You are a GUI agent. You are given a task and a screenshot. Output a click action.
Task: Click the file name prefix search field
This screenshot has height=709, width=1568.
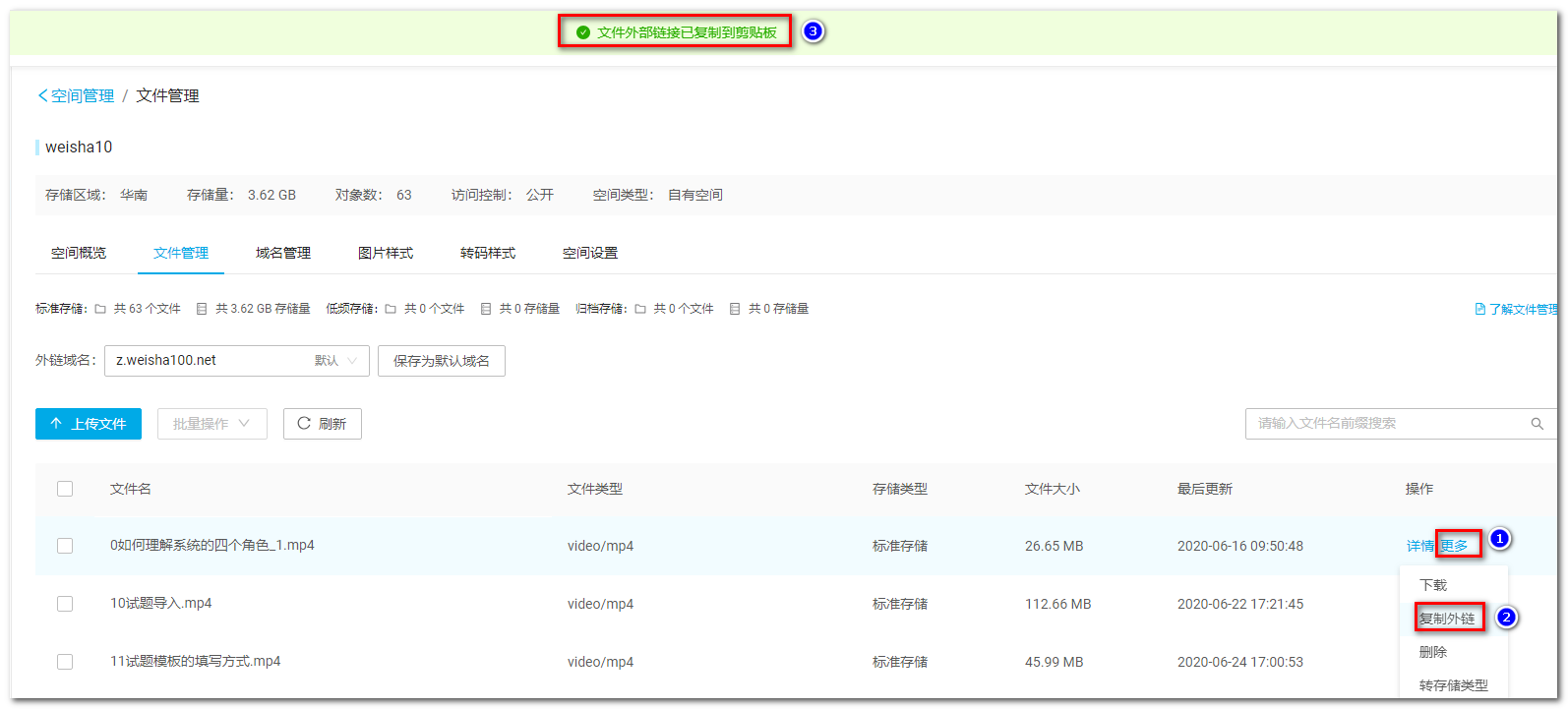1382,424
